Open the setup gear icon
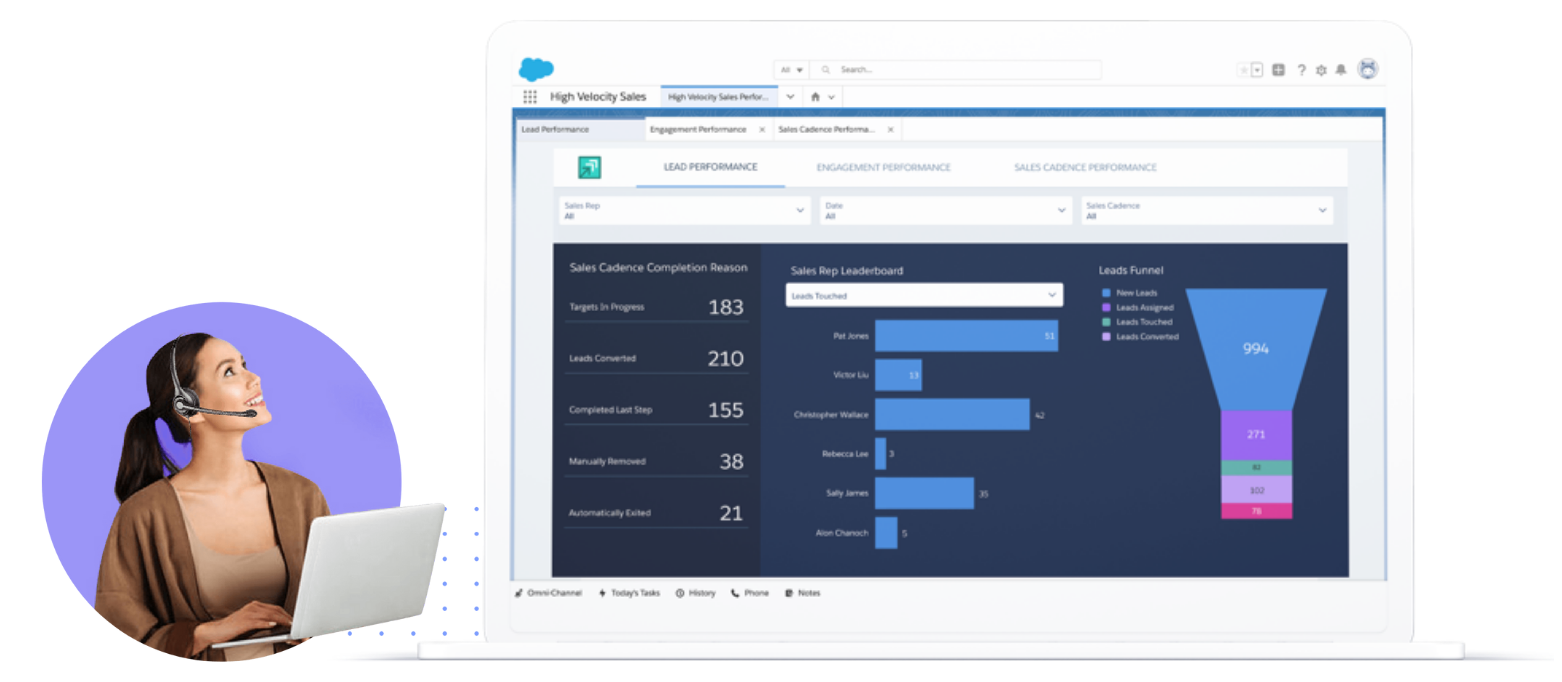This screenshot has width=1562, height=682. (x=1321, y=70)
